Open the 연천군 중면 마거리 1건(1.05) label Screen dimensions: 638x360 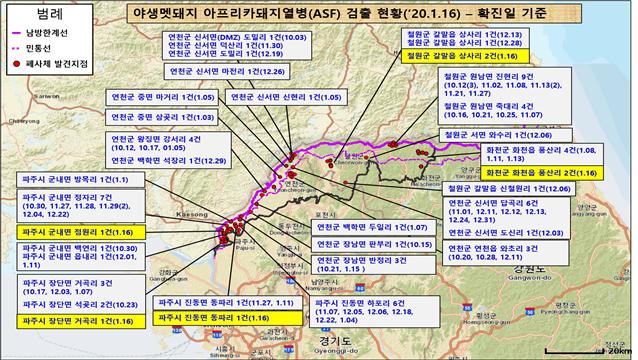click(x=162, y=98)
